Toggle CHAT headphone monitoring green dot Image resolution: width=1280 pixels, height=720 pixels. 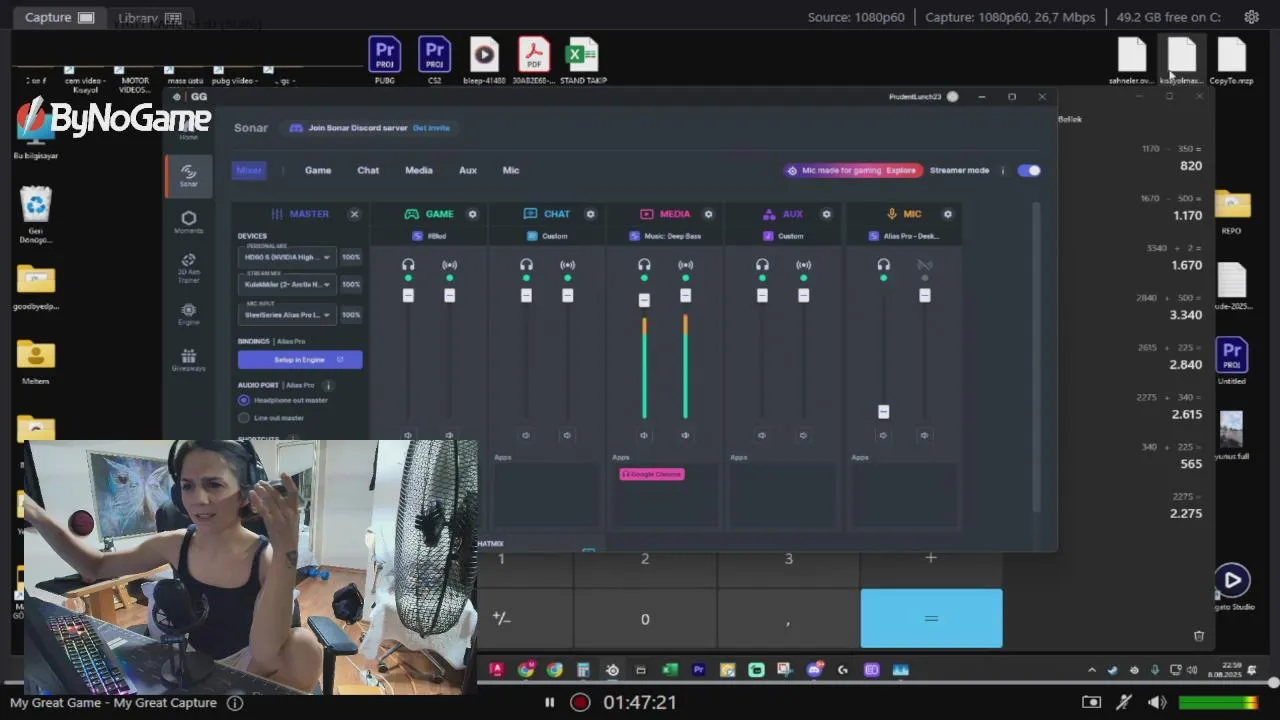pyautogui.click(x=526, y=278)
